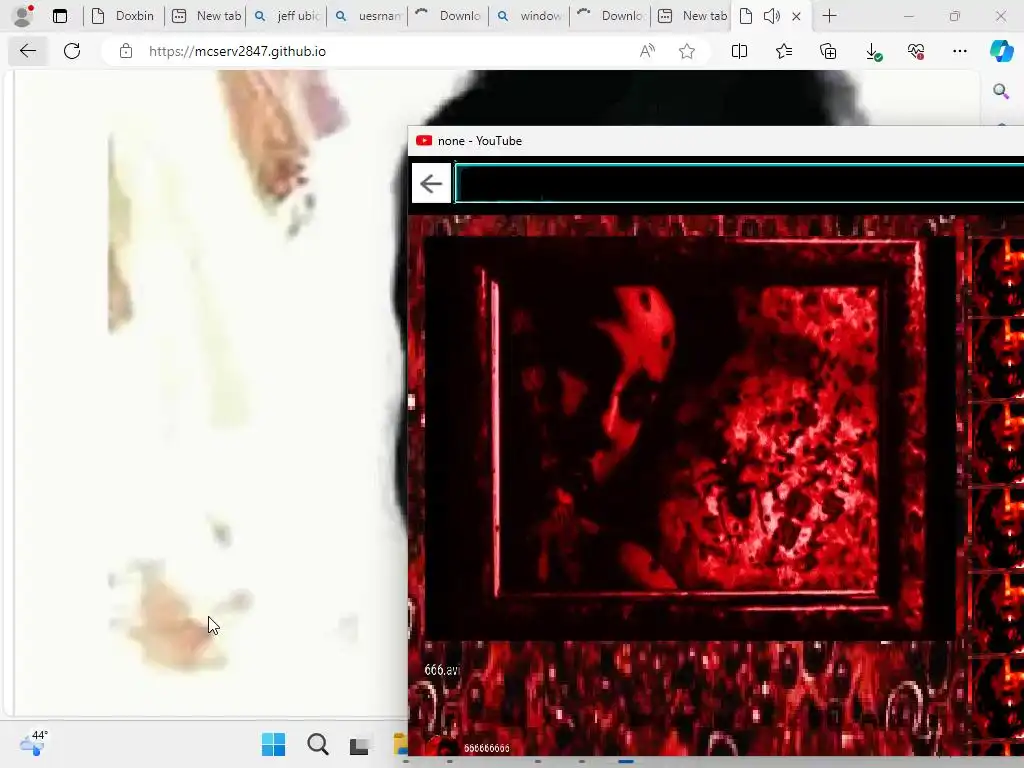This screenshot has width=1024, height=768.
Task: Focus the black address field in YouTube popup
Action: pyautogui.click(x=739, y=184)
